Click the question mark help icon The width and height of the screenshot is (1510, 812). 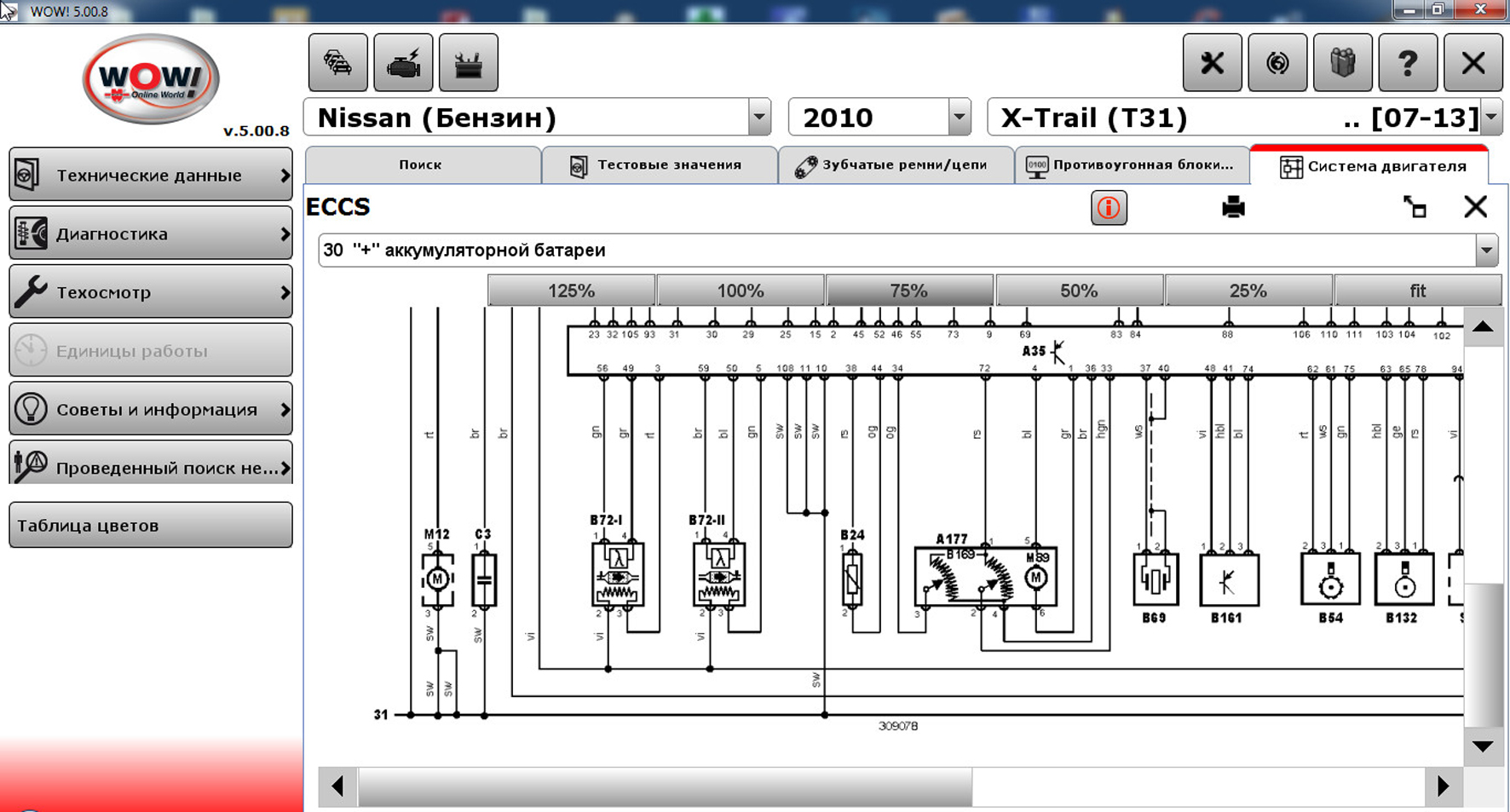click(1407, 63)
